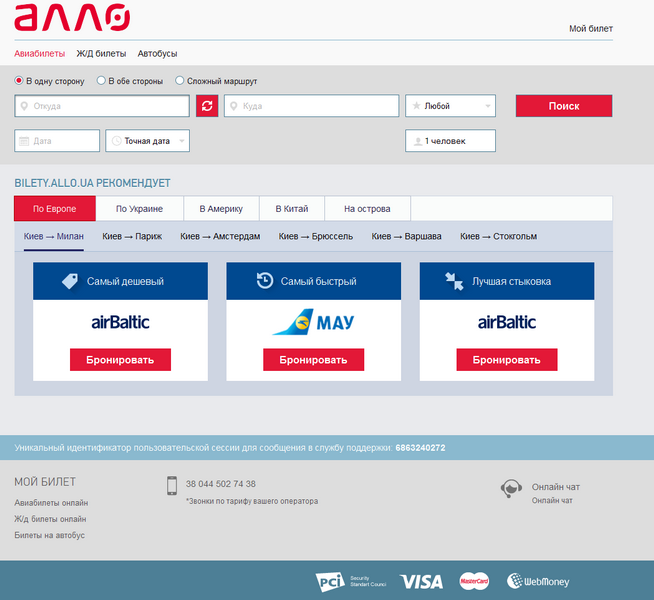
Task: Click the Дата input field
Action: [x=57, y=141]
